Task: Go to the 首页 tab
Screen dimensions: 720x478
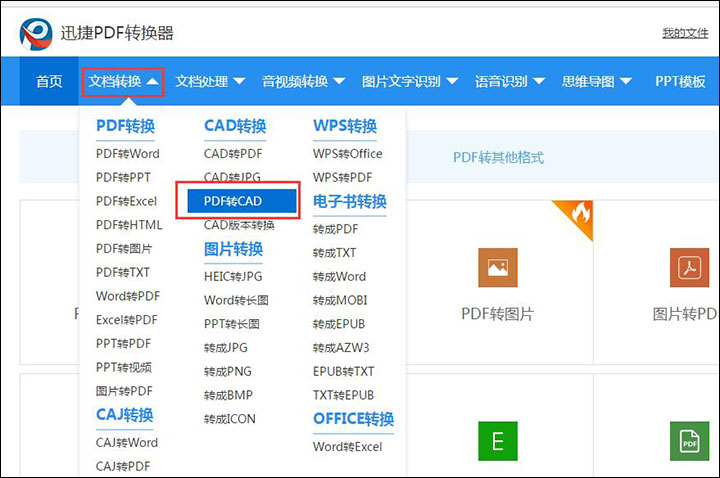Action: [49, 82]
